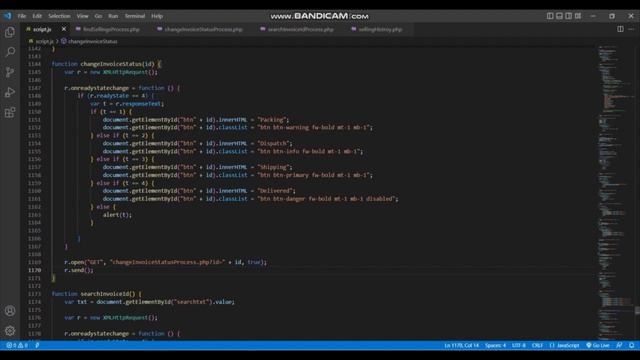Open the Go menu
The width and height of the screenshot is (640, 360).
(x=98, y=16)
